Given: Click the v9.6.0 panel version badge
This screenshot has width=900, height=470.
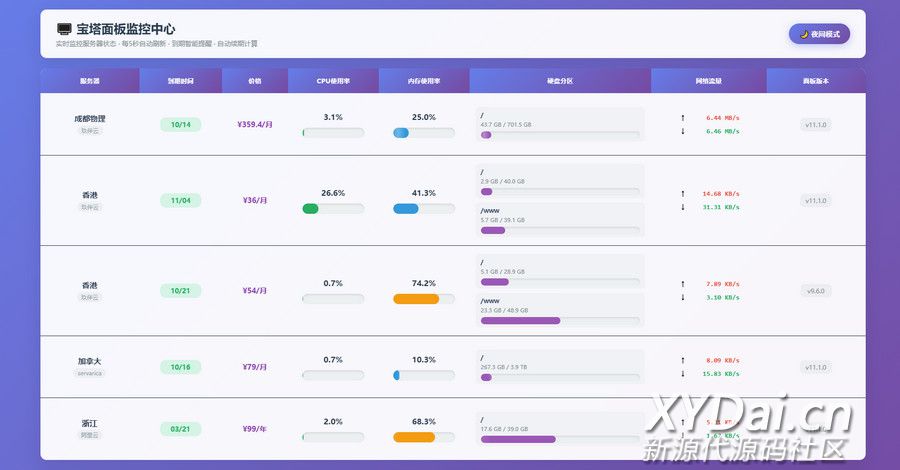Looking at the screenshot, I should pos(816,291).
